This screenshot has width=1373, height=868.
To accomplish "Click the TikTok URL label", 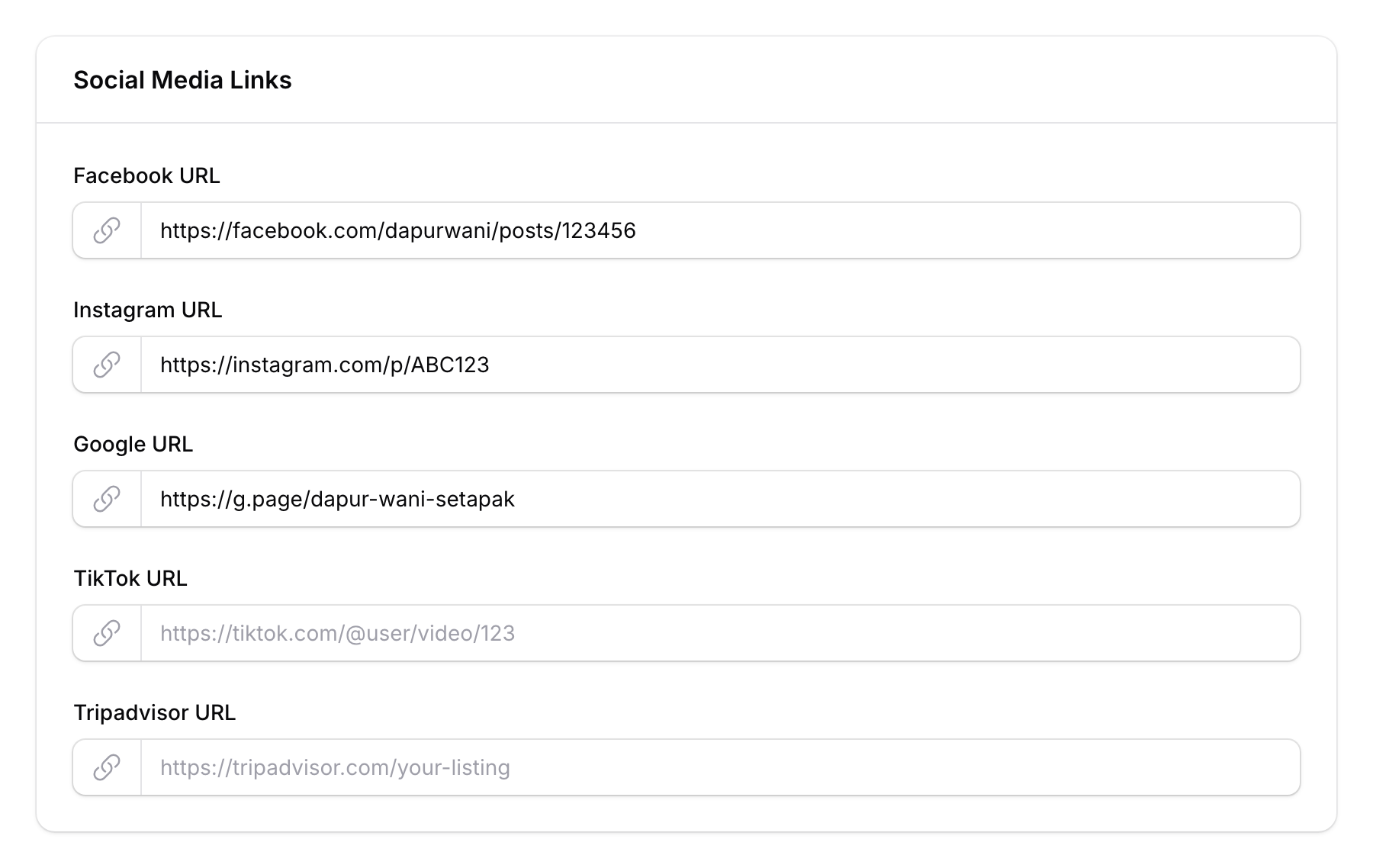I will (130, 578).
